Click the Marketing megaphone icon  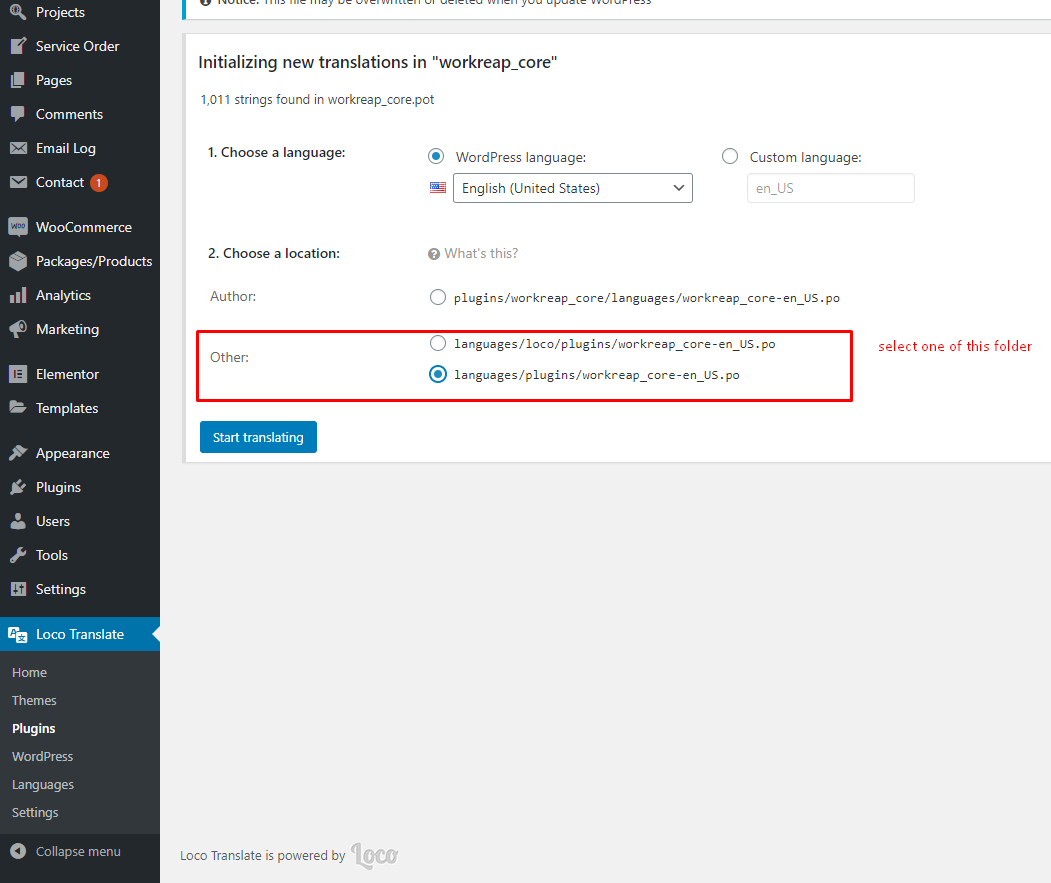coord(18,329)
